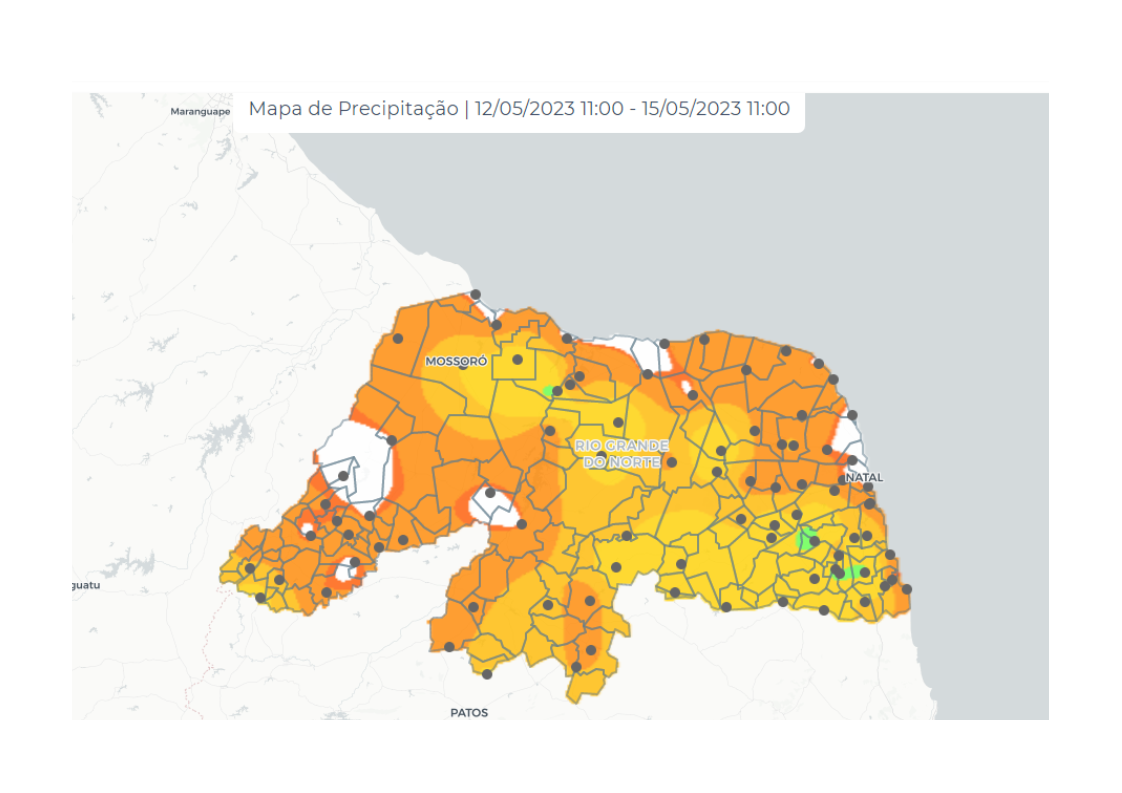Click the station marker on the Mossoró label
Image resolution: width=1122 pixels, height=793 pixels.
pos(463,366)
